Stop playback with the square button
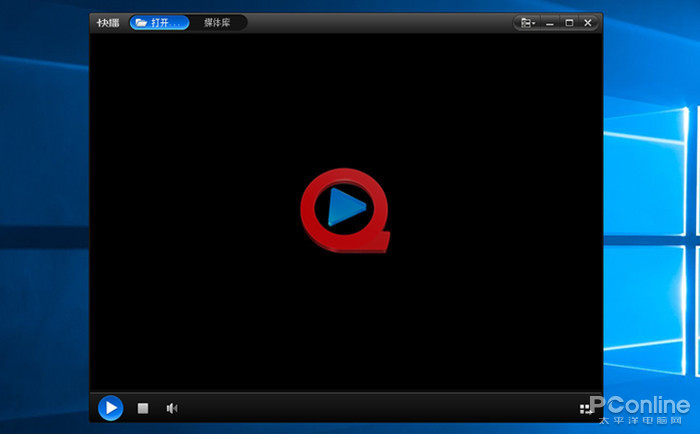Image resolution: width=700 pixels, height=434 pixels. [x=143, y=408]
